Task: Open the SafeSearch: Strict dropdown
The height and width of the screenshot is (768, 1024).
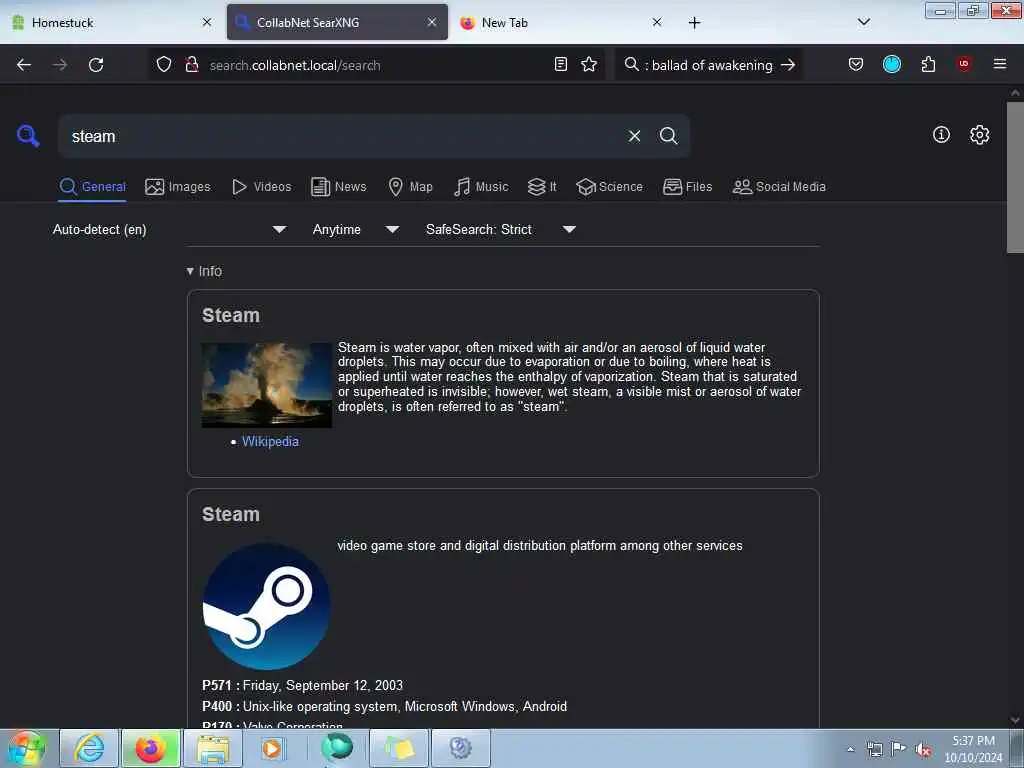Action: tap(500, 229)
